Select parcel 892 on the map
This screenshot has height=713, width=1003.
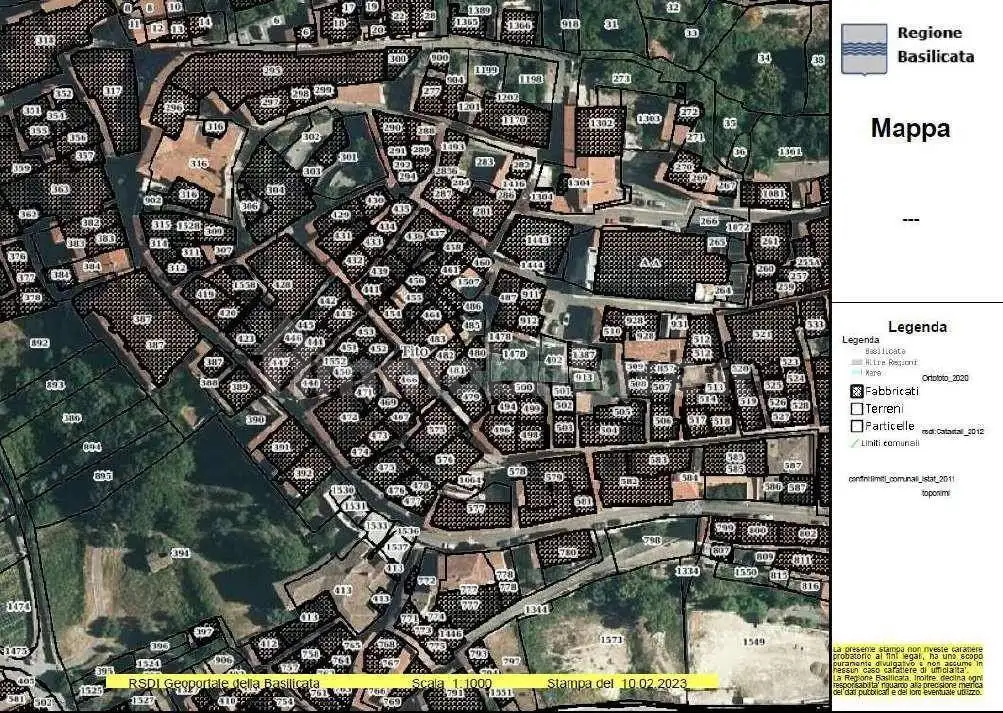point(40,343)
